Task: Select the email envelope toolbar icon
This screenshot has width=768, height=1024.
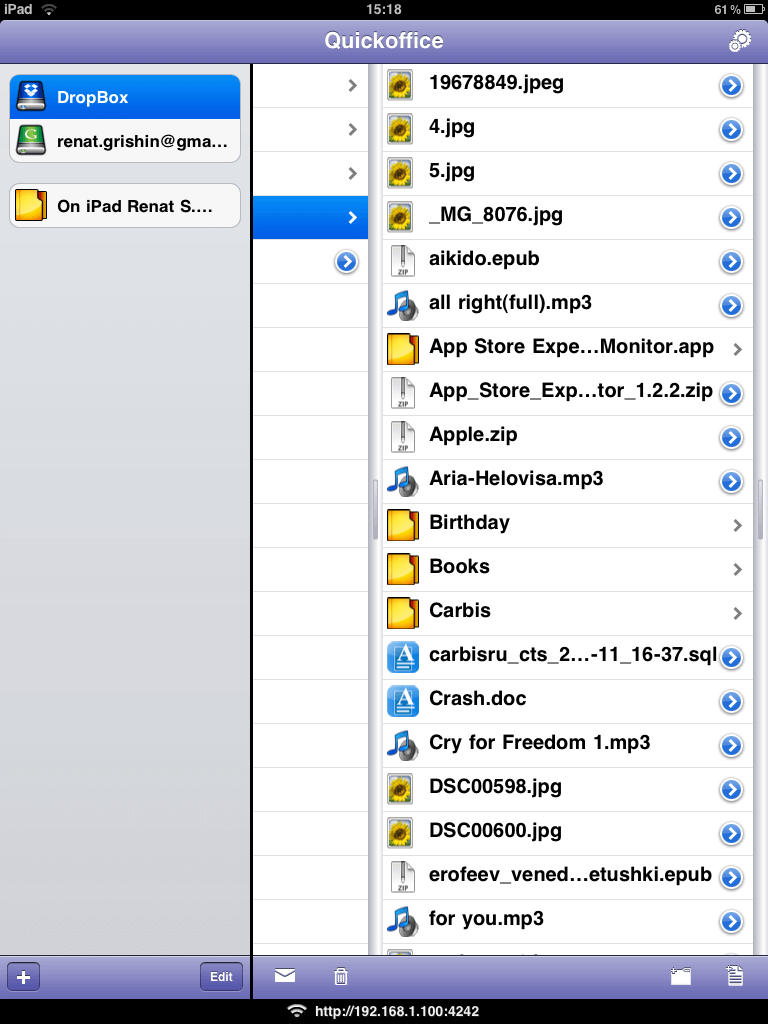Action: point(285,976)
